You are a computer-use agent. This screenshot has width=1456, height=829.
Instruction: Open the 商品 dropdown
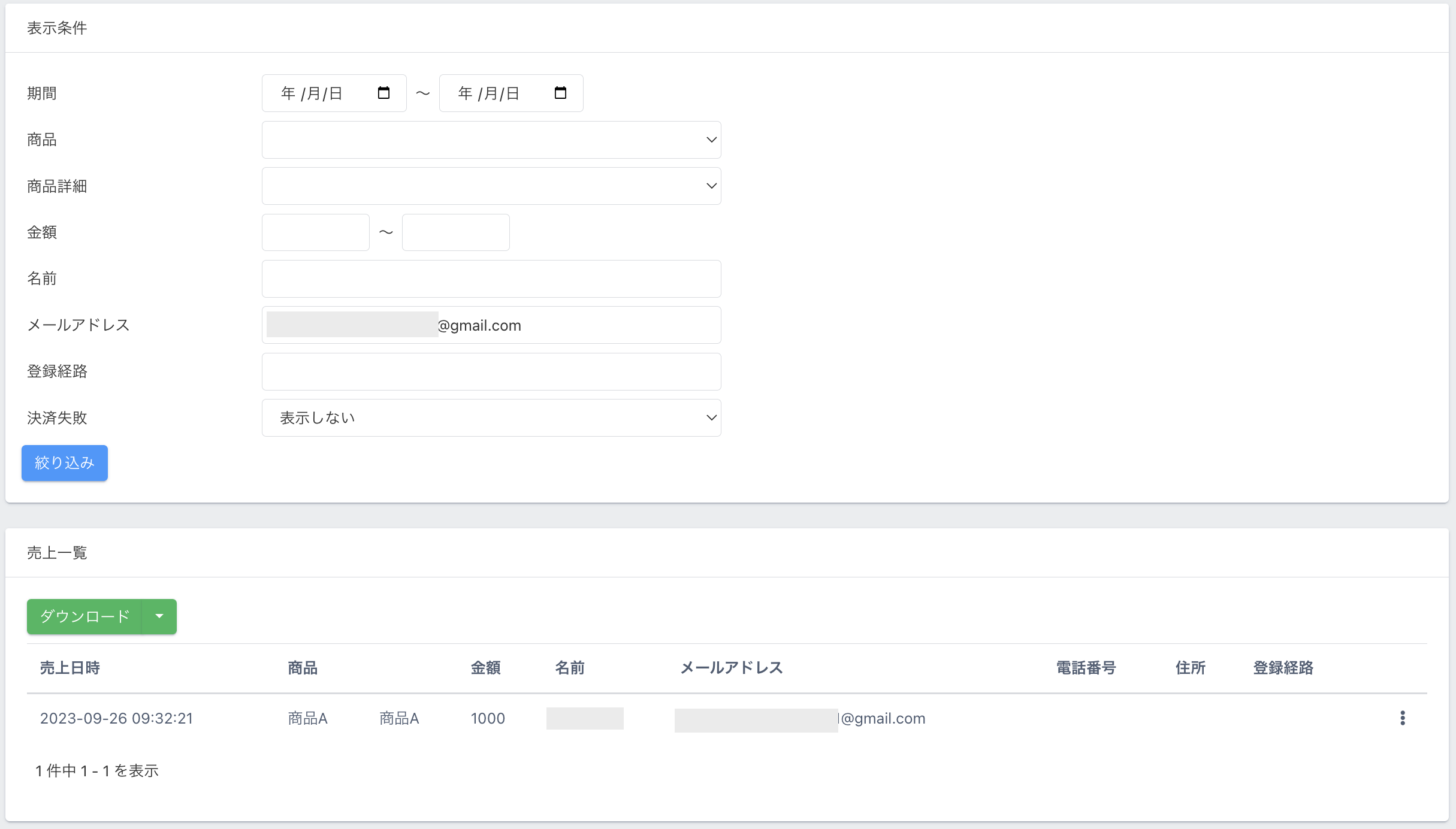491,140
